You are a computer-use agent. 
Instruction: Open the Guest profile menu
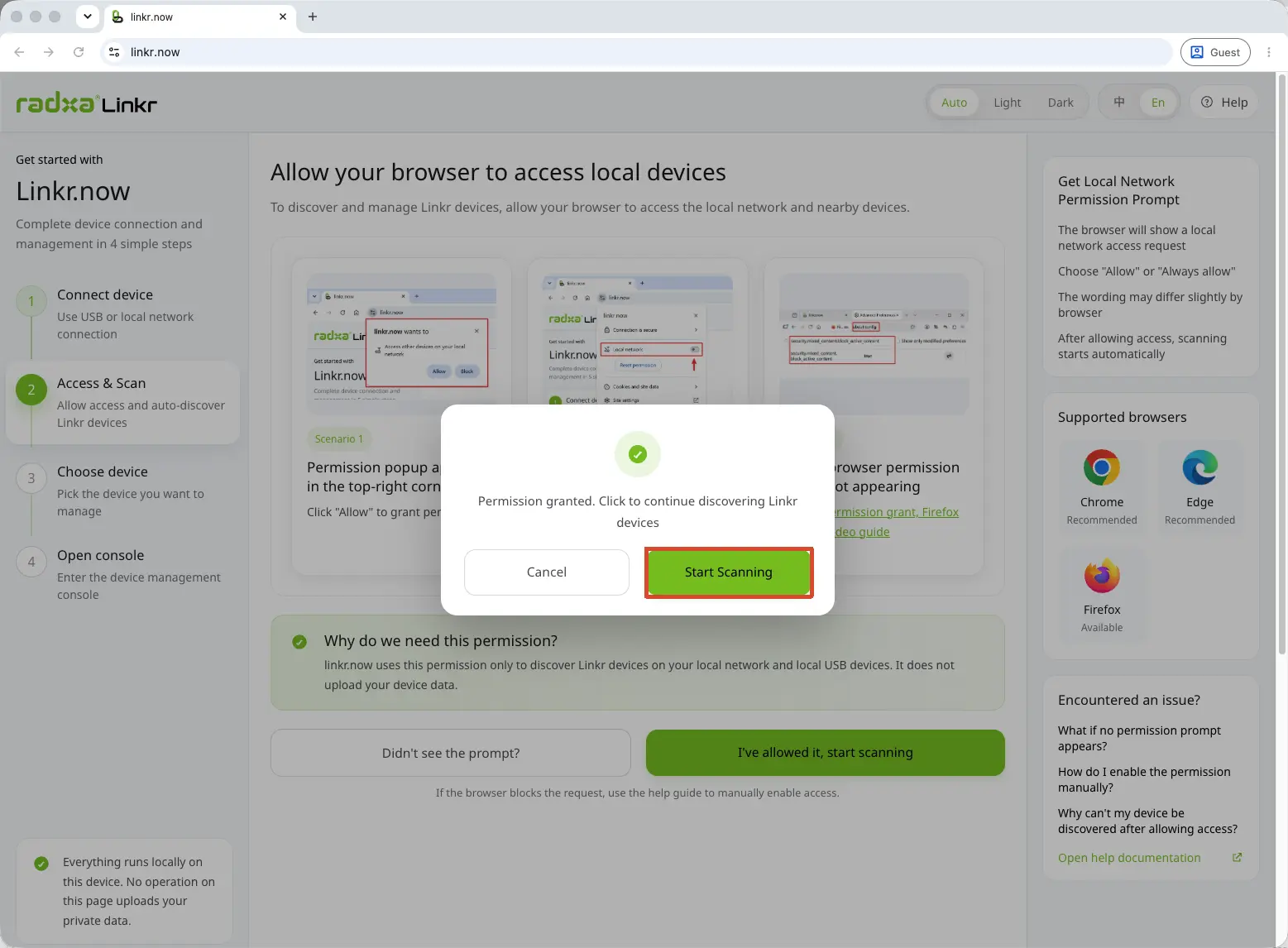1215,52
